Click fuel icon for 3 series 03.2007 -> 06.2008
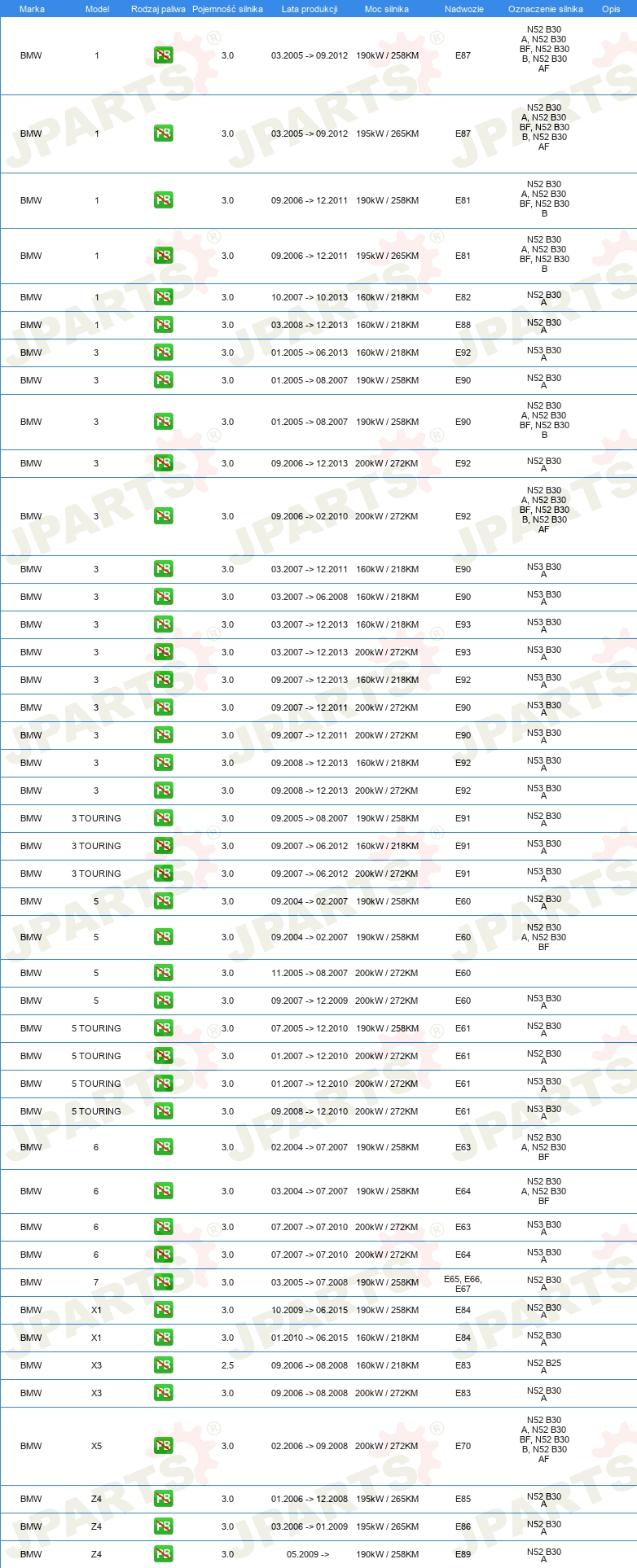 [163, 597]
